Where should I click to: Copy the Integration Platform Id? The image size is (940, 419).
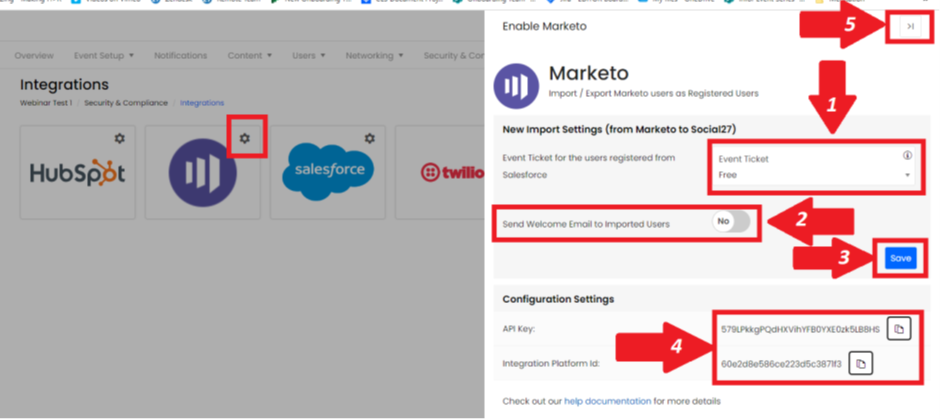coord(860,363)
